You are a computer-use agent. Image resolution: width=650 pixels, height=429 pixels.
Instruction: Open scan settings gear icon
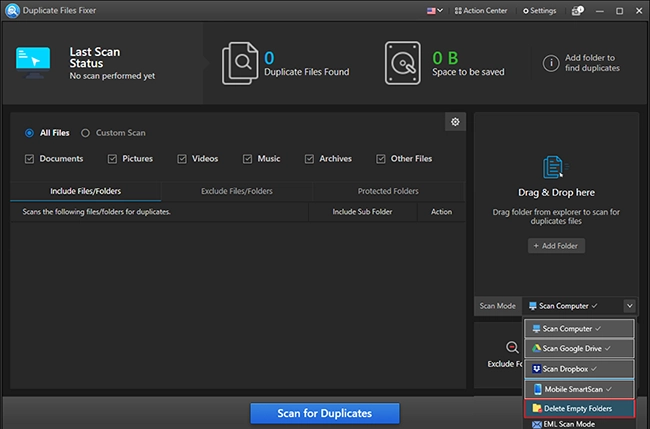pos(455,122)
